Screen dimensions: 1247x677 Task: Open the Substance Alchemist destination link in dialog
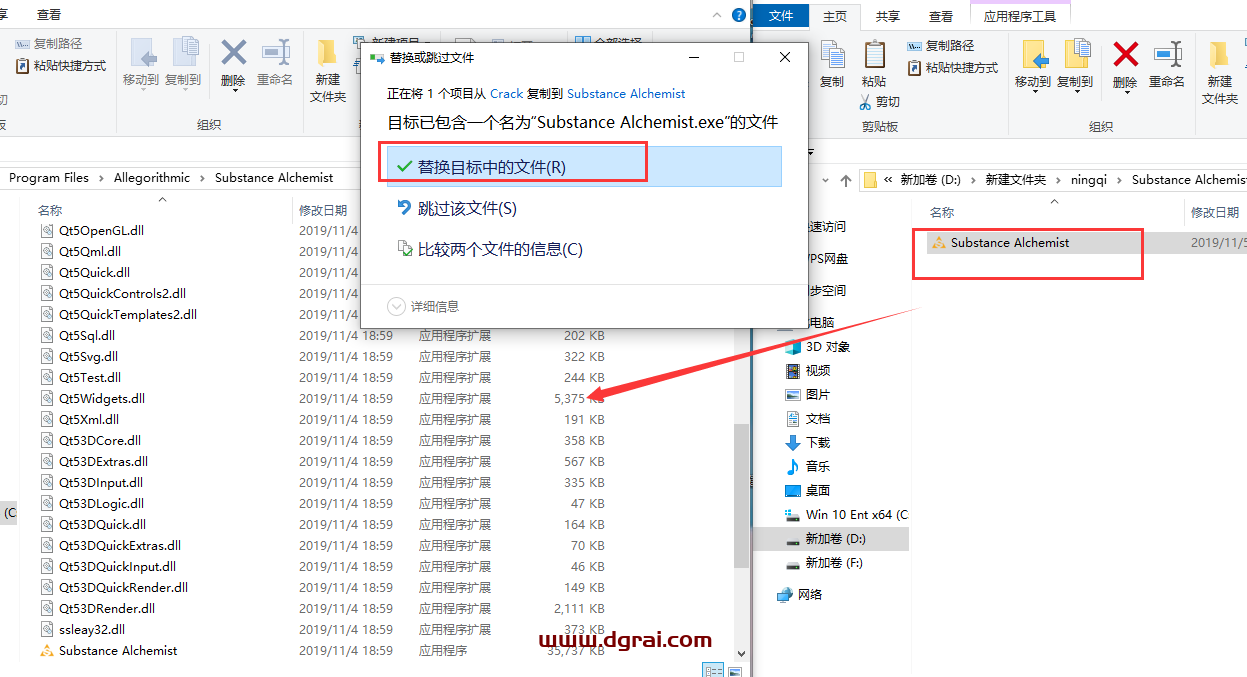pos(626,93)
